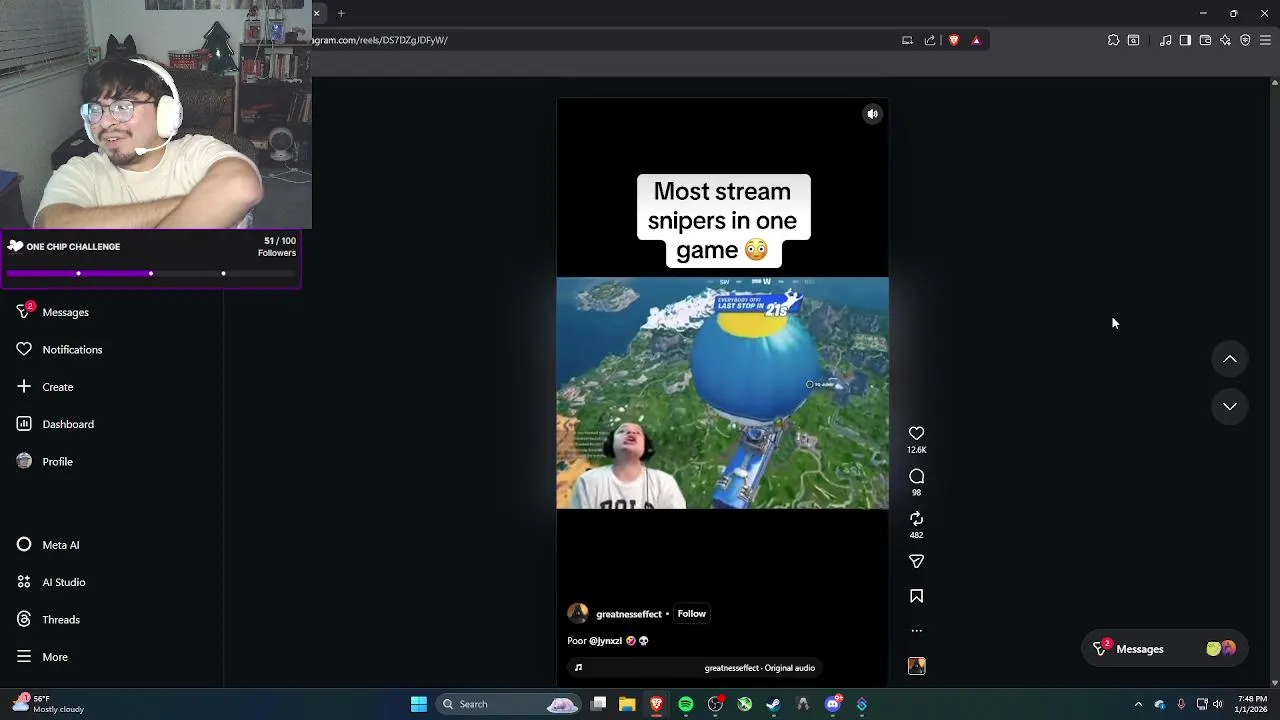Viewport: 1280px width, 720px height.
Task: Click the Threads logo icon
Action: [24, 619]
